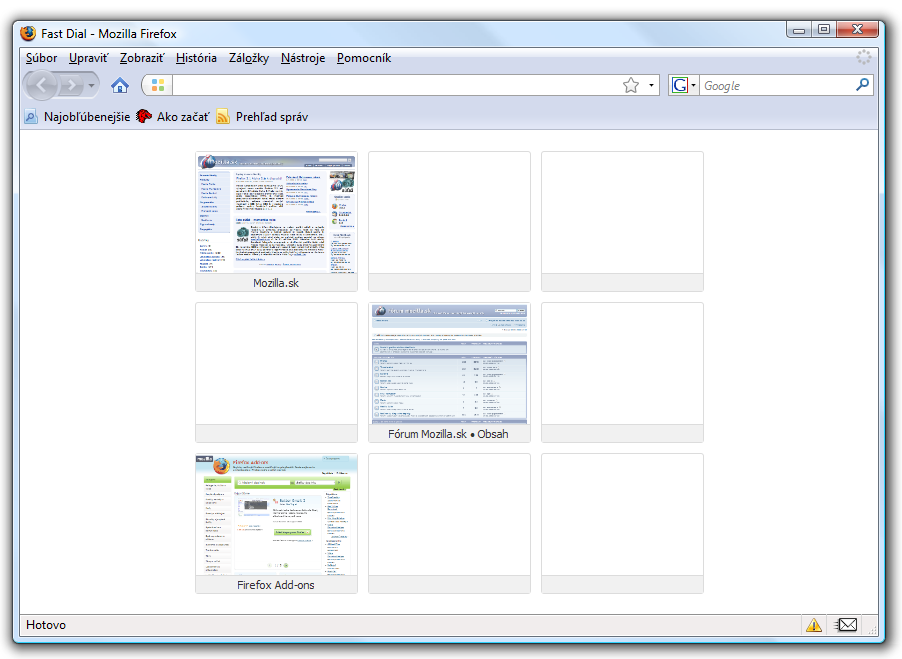Go back with the Back arrow button

(41, 86)
